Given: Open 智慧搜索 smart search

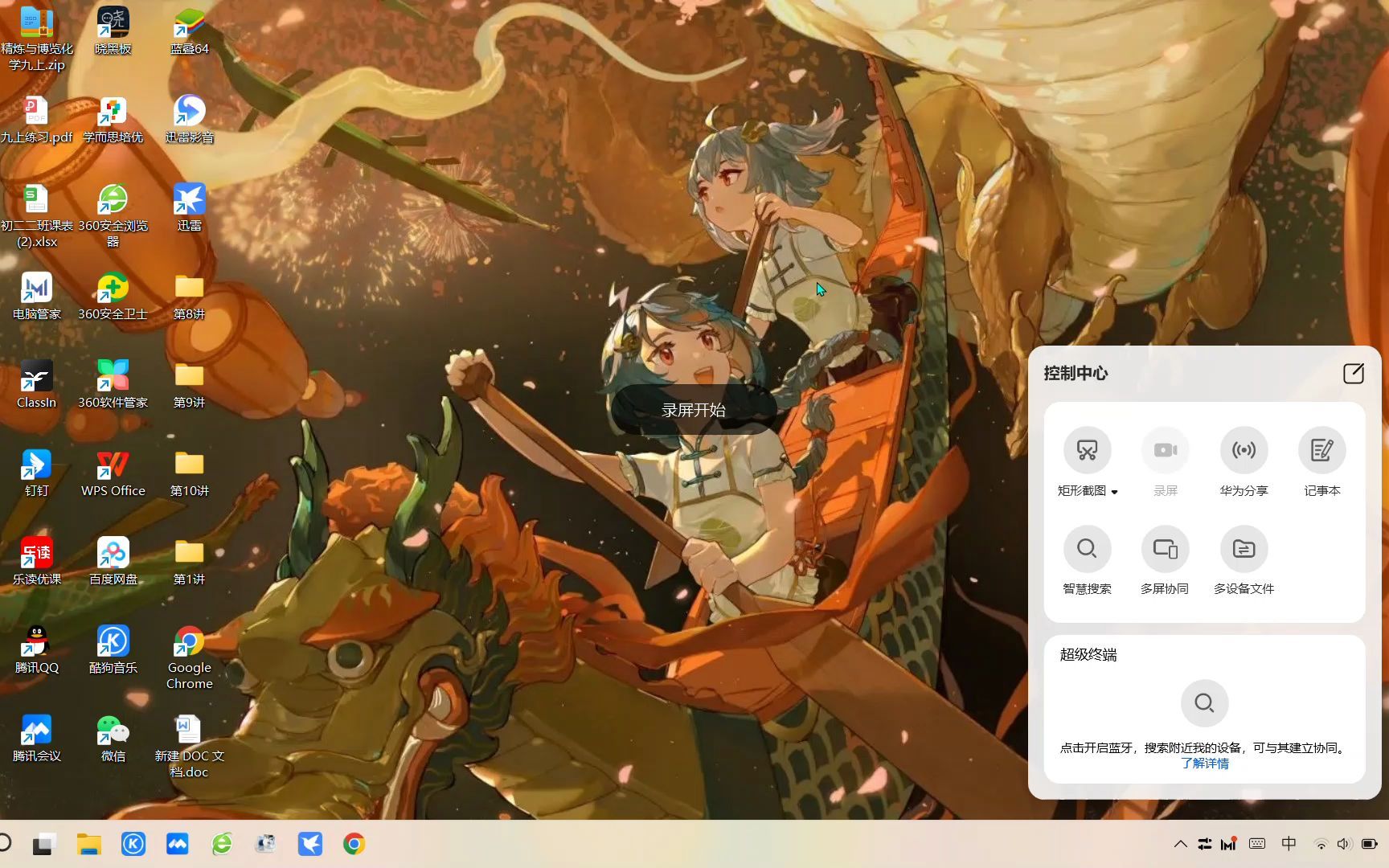Looking at the screenshot, I should tap(1087, 548).
